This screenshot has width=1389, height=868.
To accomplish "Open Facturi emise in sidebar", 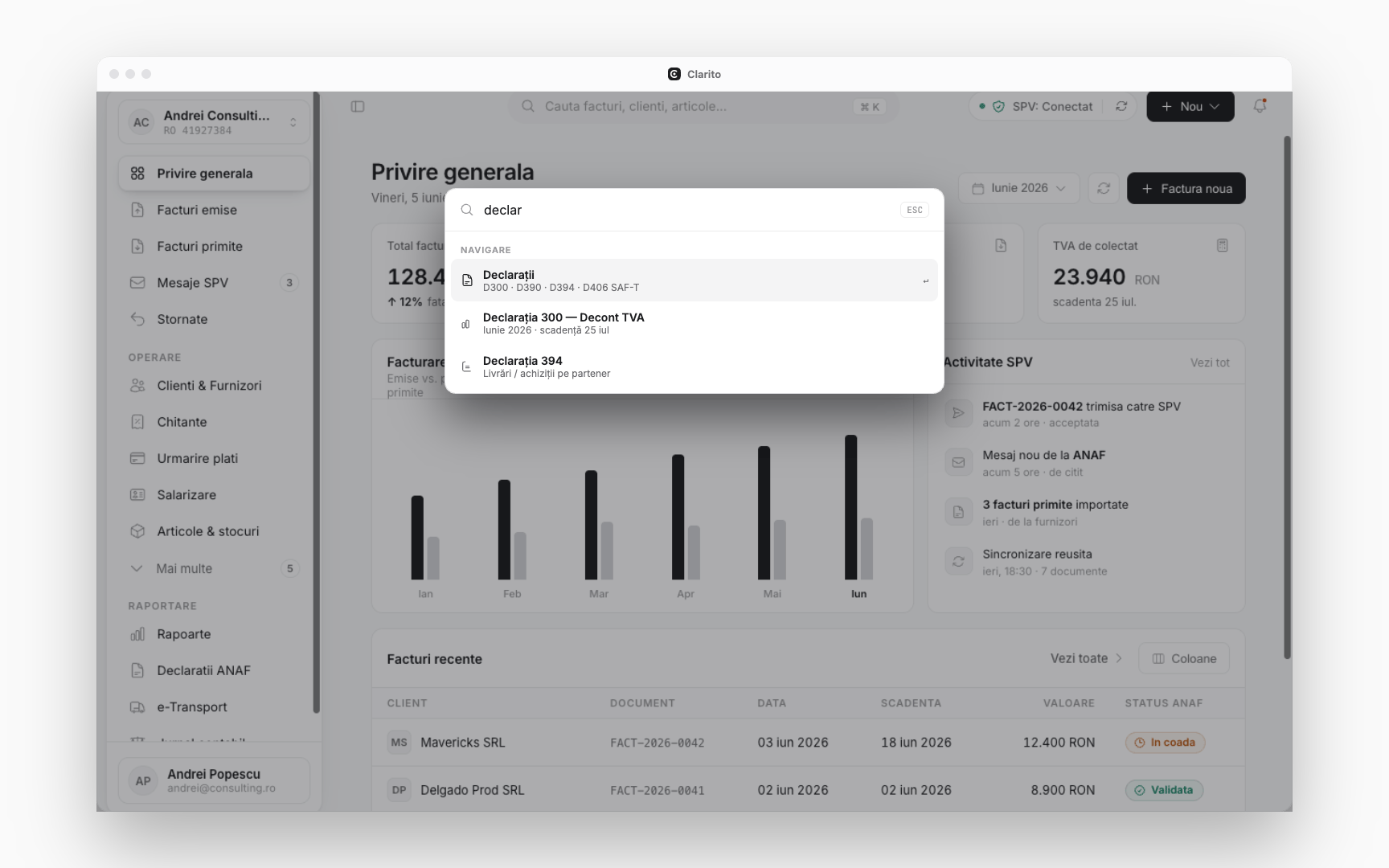I will click(214, 210).
